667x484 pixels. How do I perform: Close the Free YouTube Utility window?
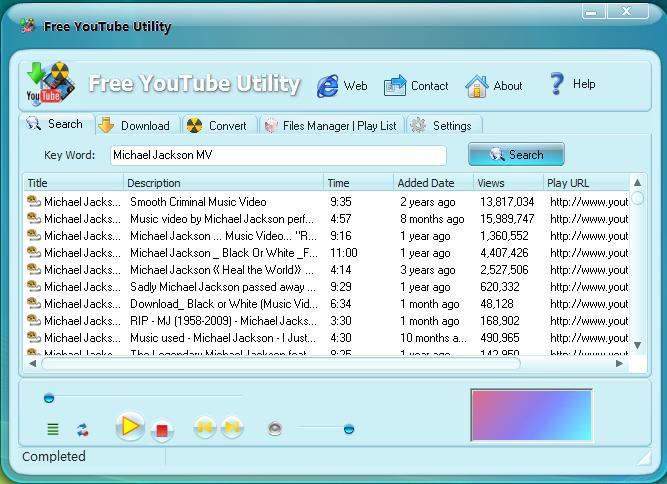click(627, 11)
